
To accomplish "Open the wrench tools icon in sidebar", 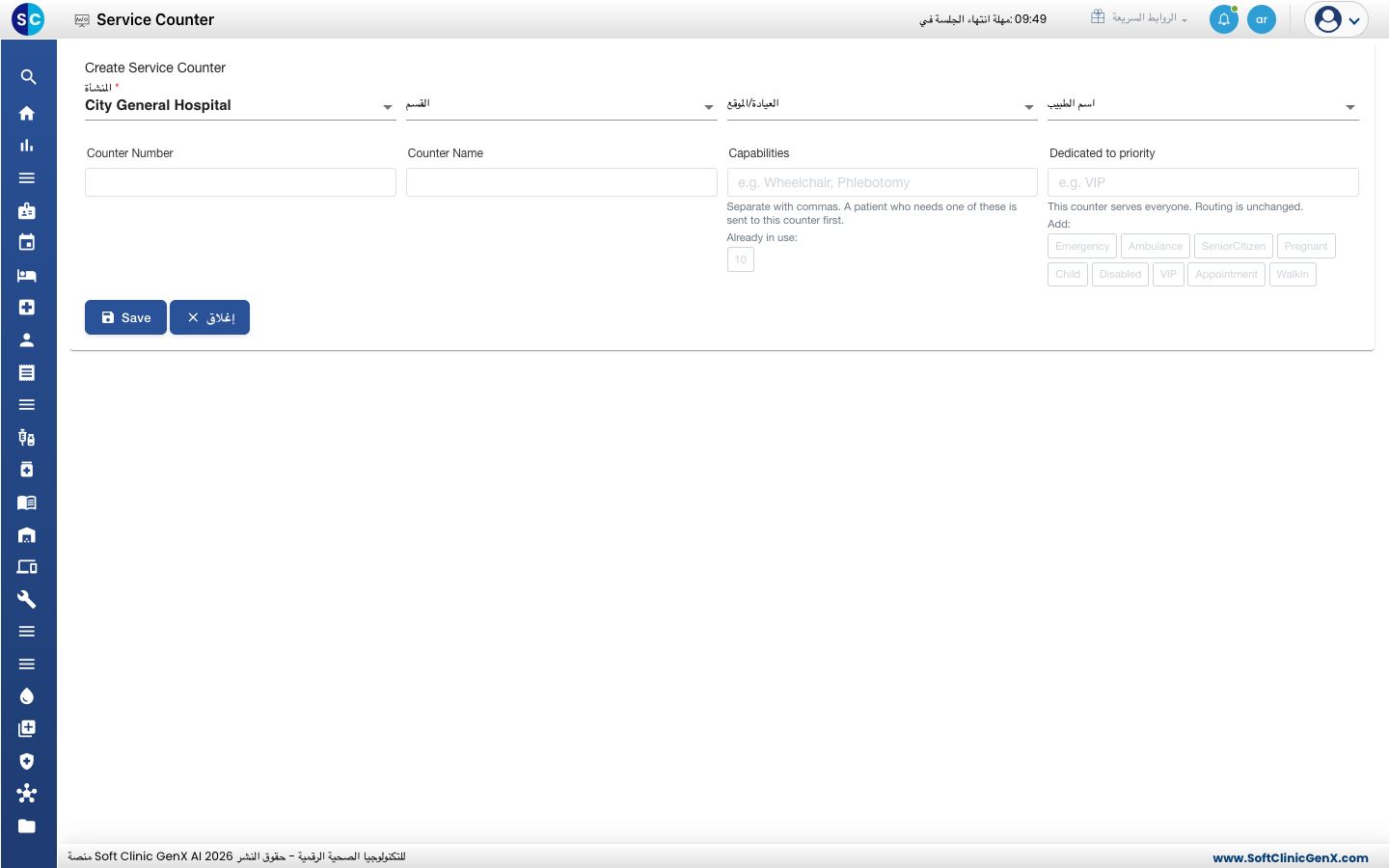I will click(x=27, y=600).
